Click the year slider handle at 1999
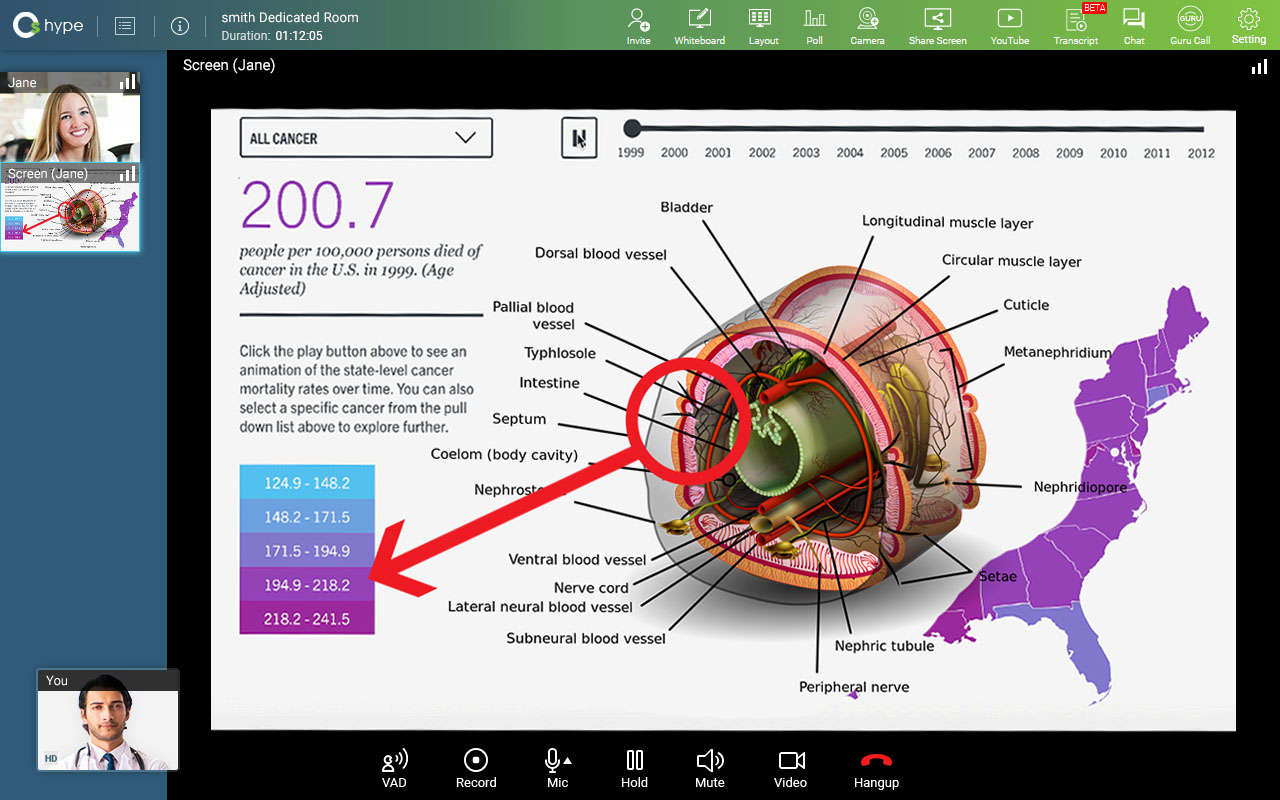Image resolution: width=1280 pixels, height=800 pixels. 631,128
